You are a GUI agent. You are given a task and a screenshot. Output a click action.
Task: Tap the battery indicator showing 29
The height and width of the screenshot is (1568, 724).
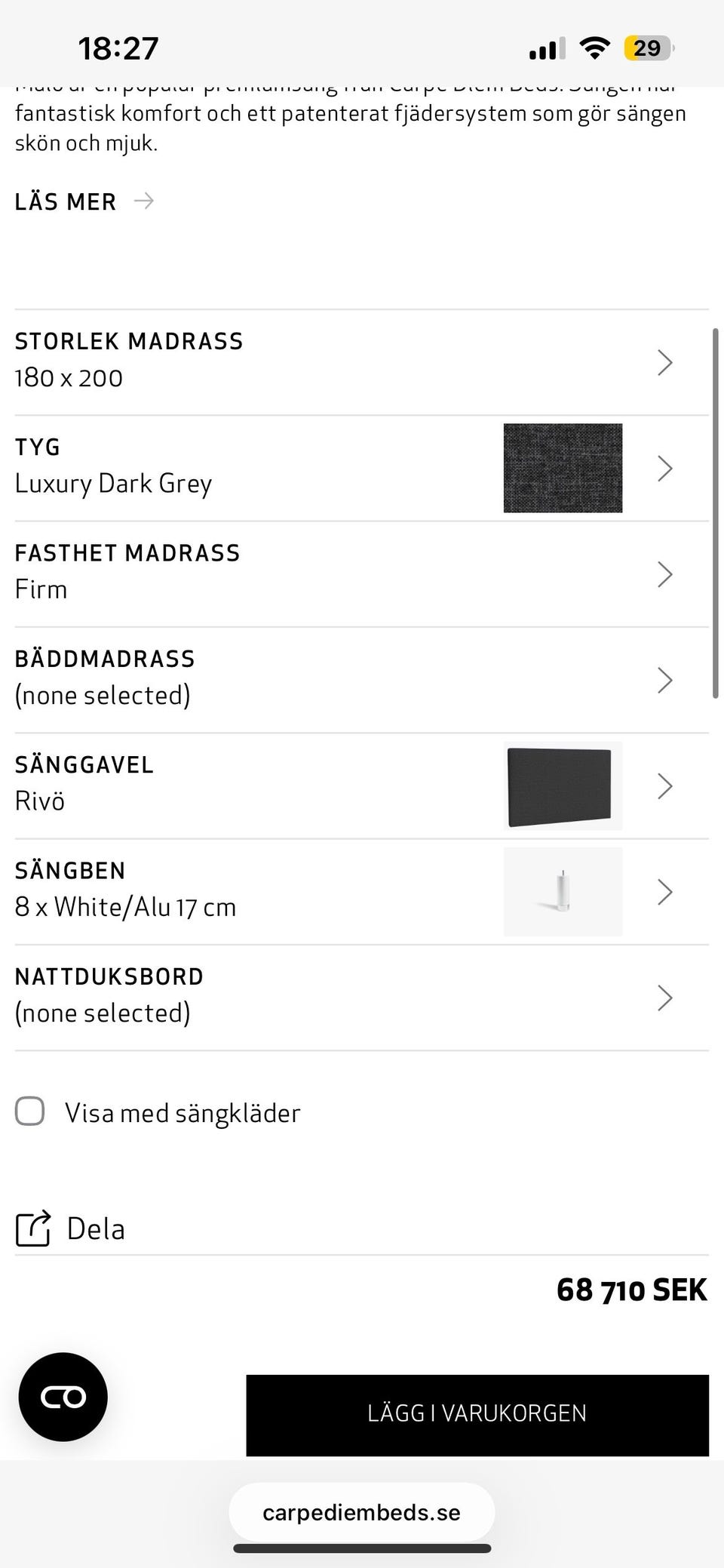[x=648, y=48]
